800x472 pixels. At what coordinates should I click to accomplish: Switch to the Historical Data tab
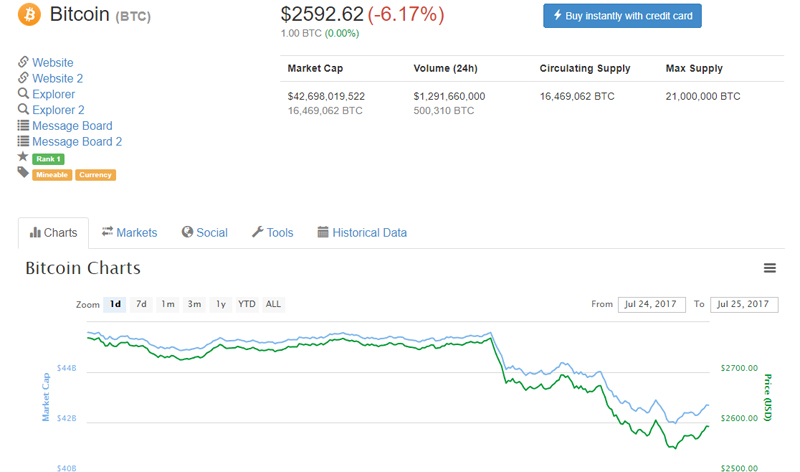click(362, 233)
